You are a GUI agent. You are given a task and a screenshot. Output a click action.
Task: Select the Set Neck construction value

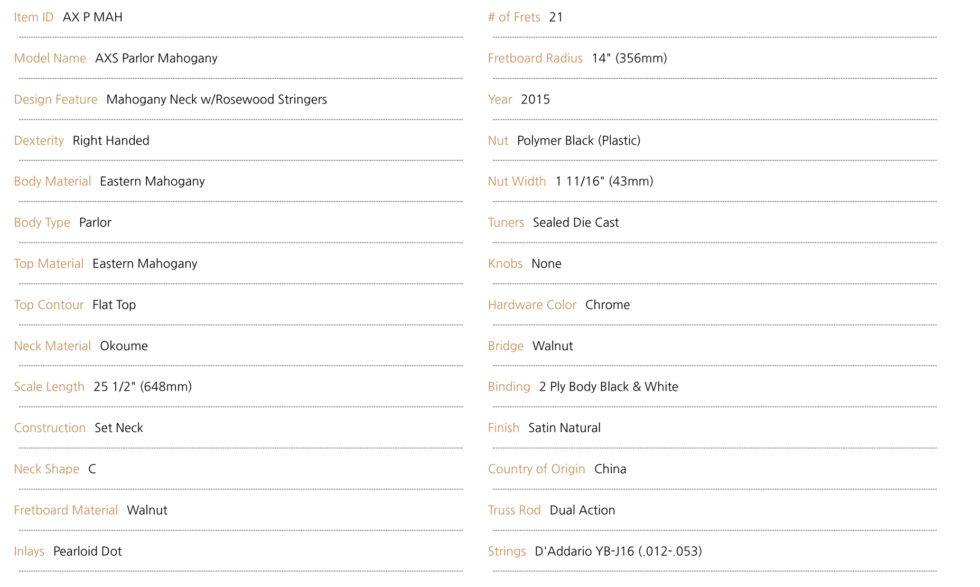(119, 428)
